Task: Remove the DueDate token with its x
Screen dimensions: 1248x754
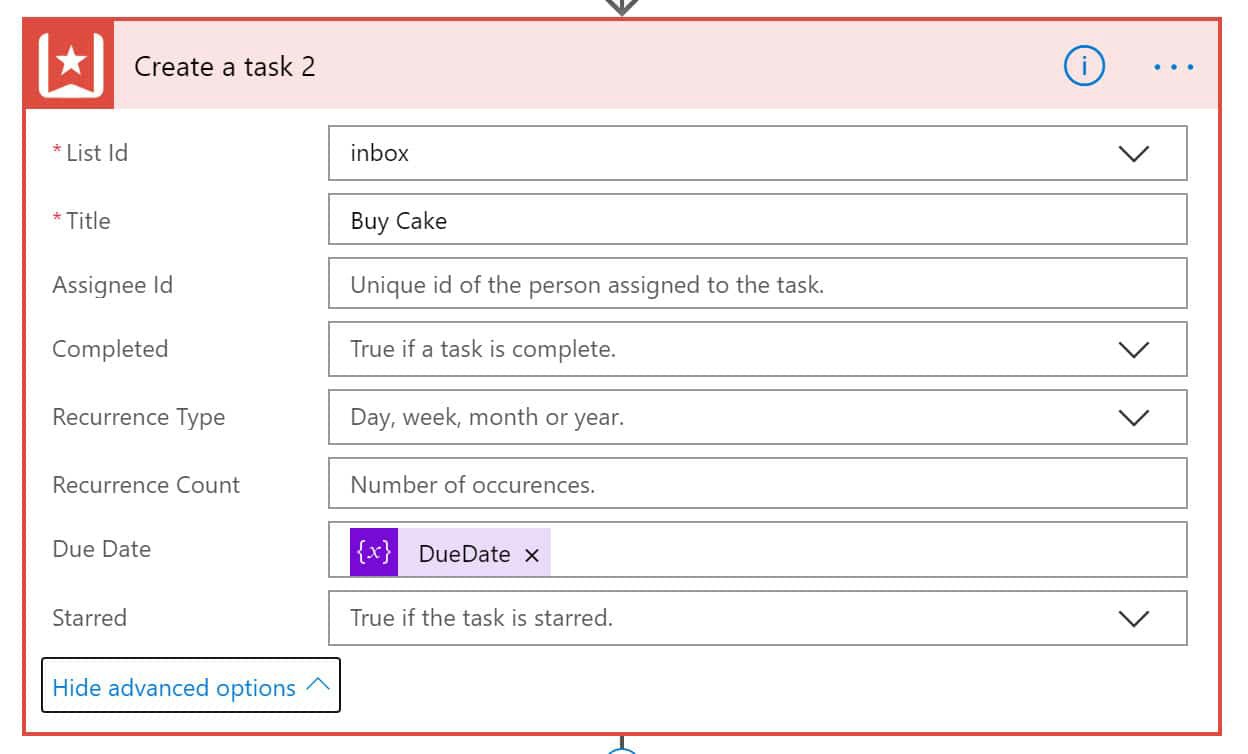Action: (532, 555)
